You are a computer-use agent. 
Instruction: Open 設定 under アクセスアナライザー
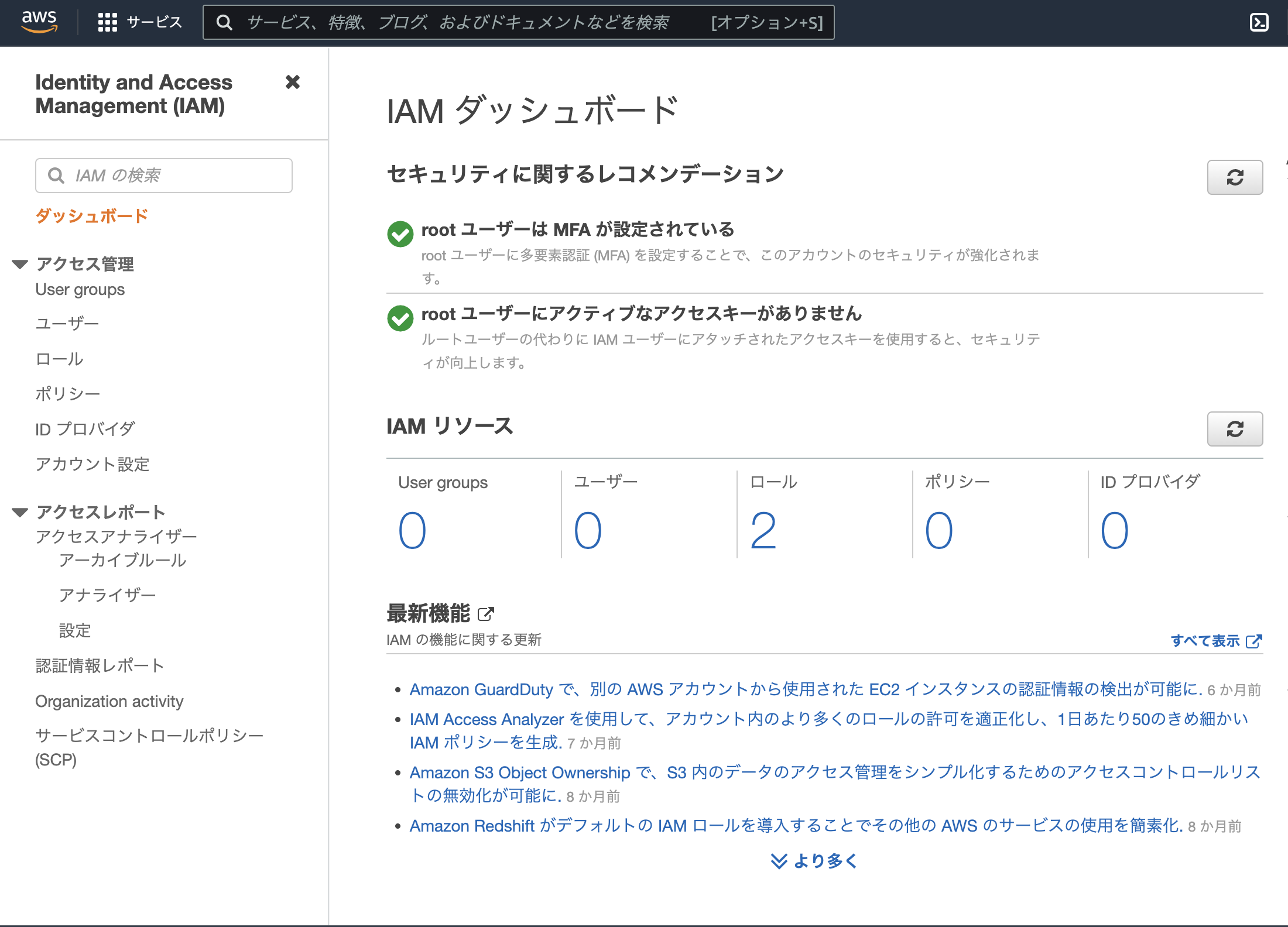coord(75,630)
